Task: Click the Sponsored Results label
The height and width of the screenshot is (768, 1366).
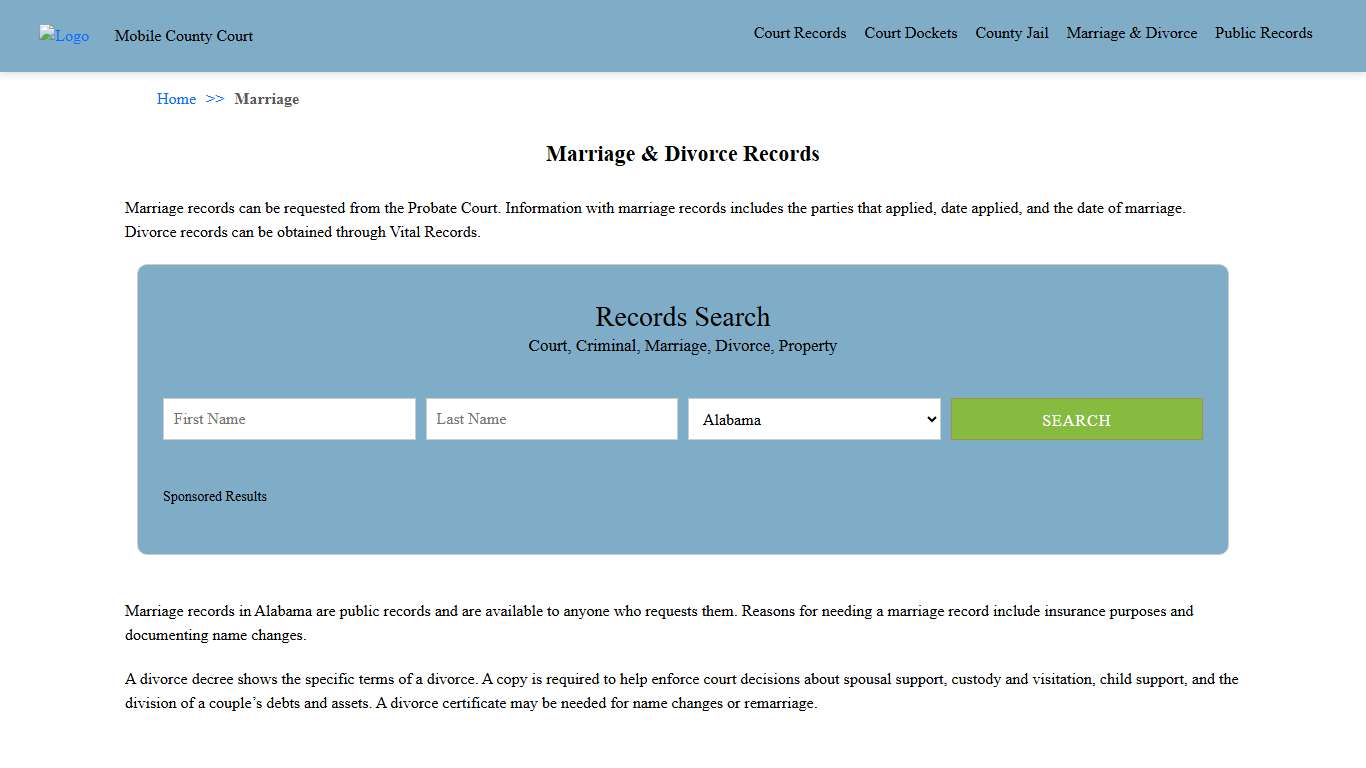Action: 214,496
